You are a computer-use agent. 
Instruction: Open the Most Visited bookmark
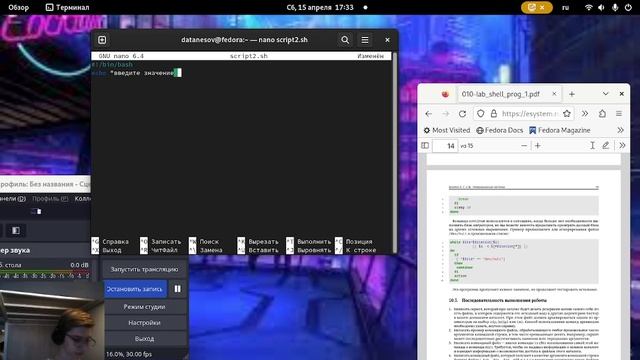coord(447,130)
